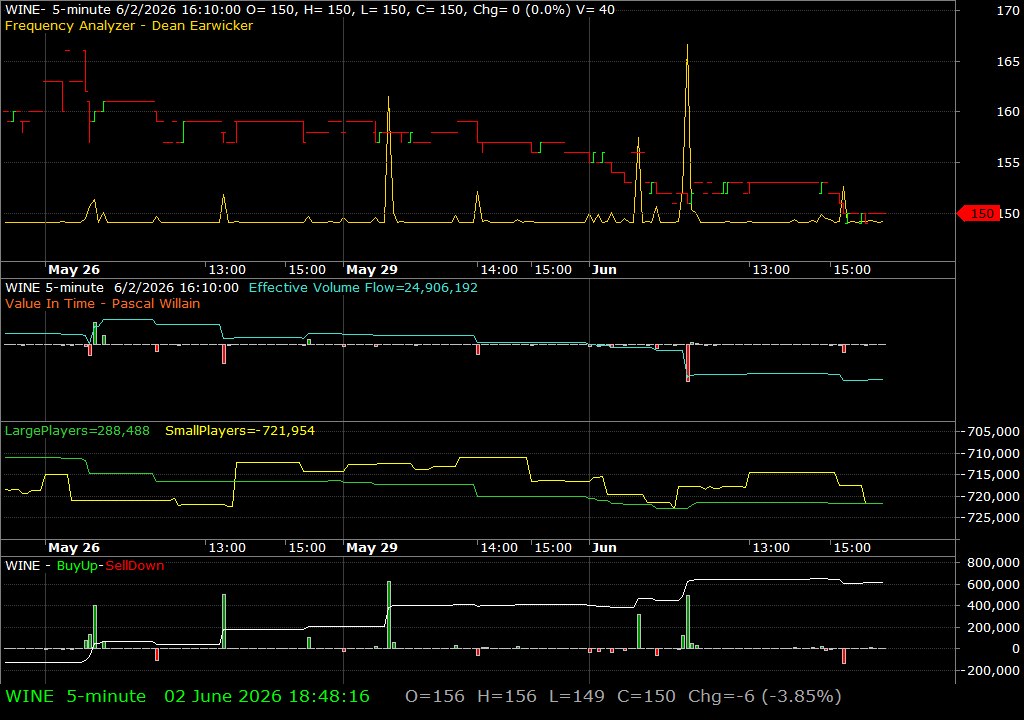Viewport: 1024px width, 720px height.
Task: Click the tallest green BuyUp bar on May 29
Action: (x=389, y=615)
